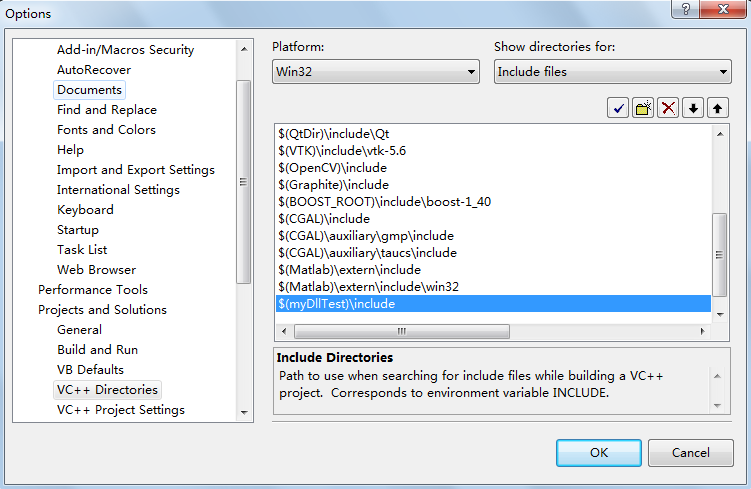Viewport: 751px width, 489px height.
Task: Click options tree scroll down arrow
Action: click(x=244, y=412)
